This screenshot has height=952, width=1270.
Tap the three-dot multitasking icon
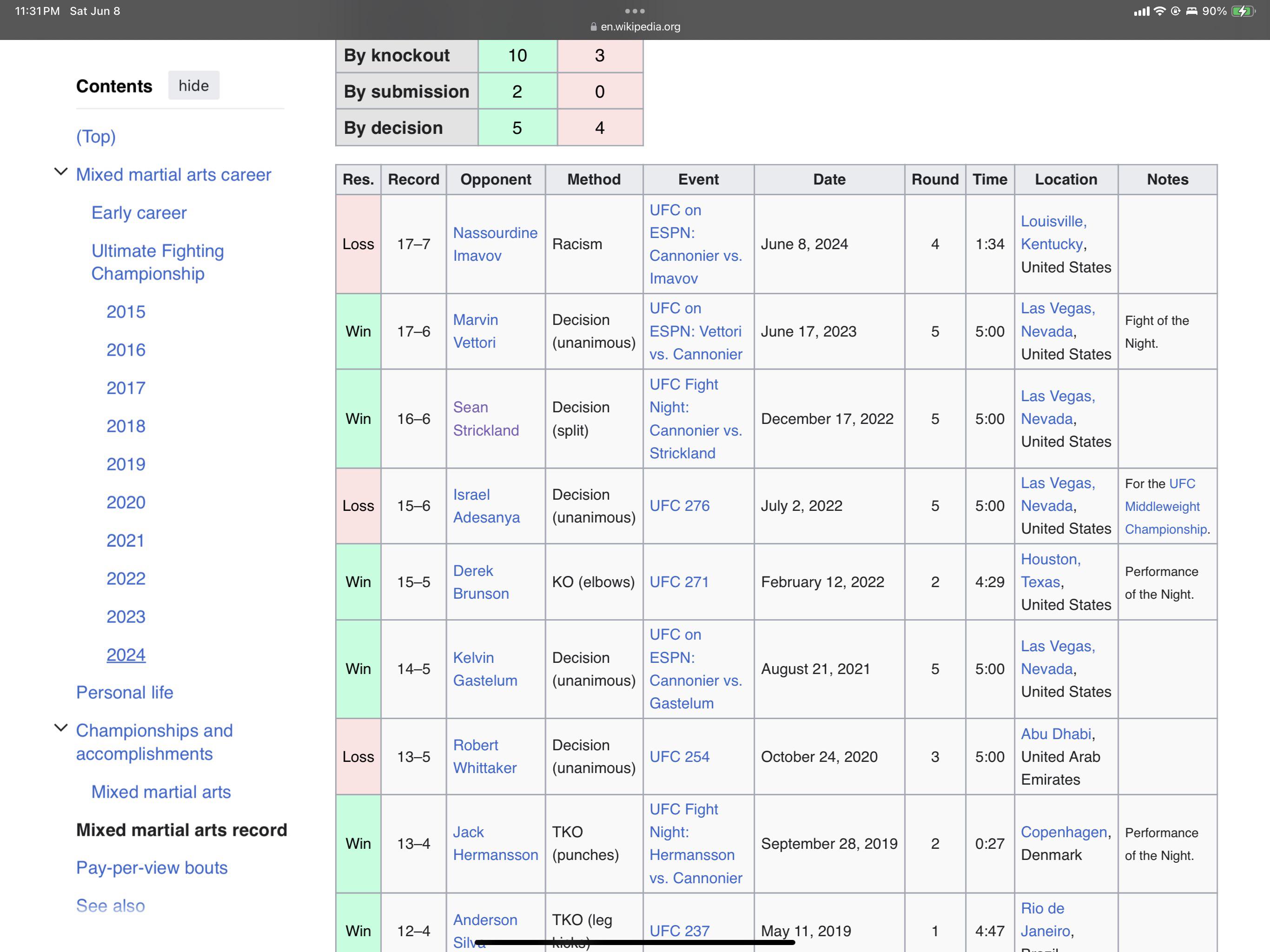[635, 11]
